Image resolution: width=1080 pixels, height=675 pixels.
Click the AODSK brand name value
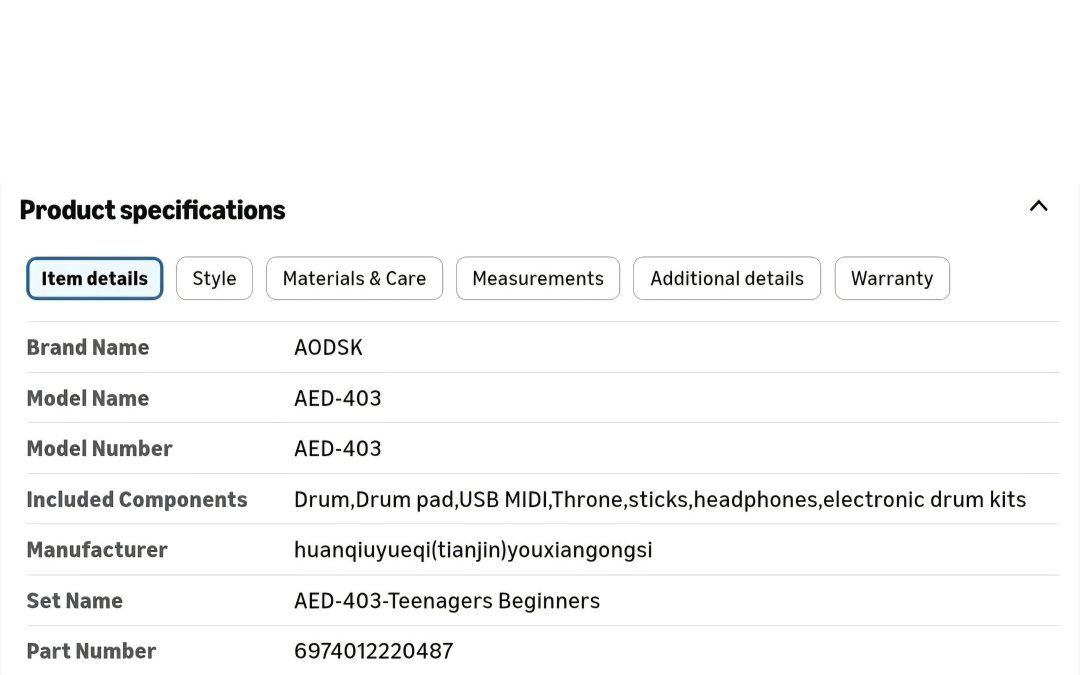328,348
